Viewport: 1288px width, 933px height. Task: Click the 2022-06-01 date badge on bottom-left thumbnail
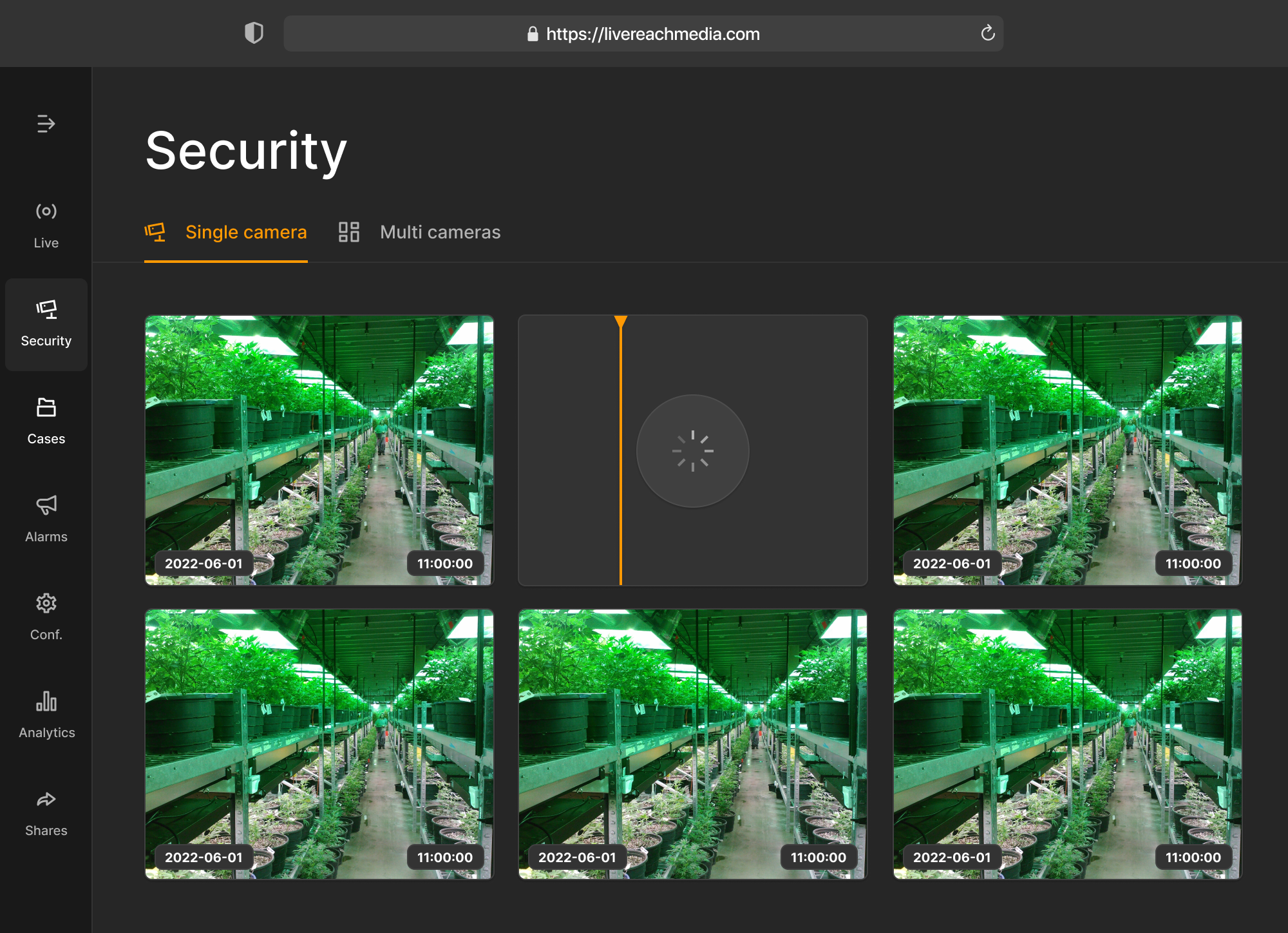204,858
